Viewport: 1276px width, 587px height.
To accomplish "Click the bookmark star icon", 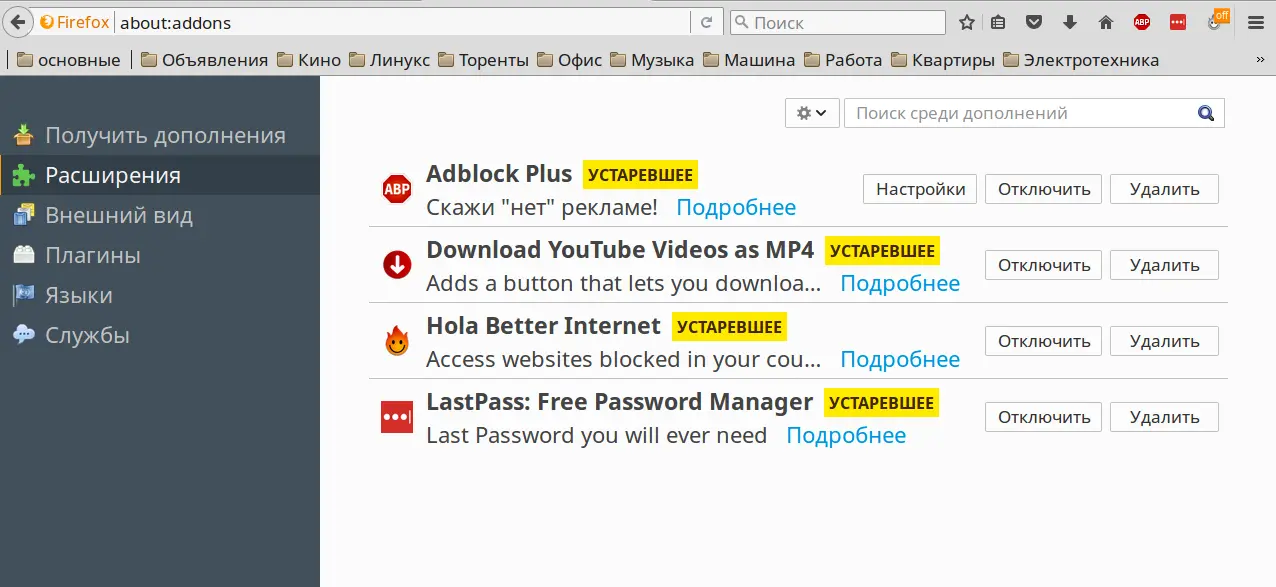I will tap(967, 22).
